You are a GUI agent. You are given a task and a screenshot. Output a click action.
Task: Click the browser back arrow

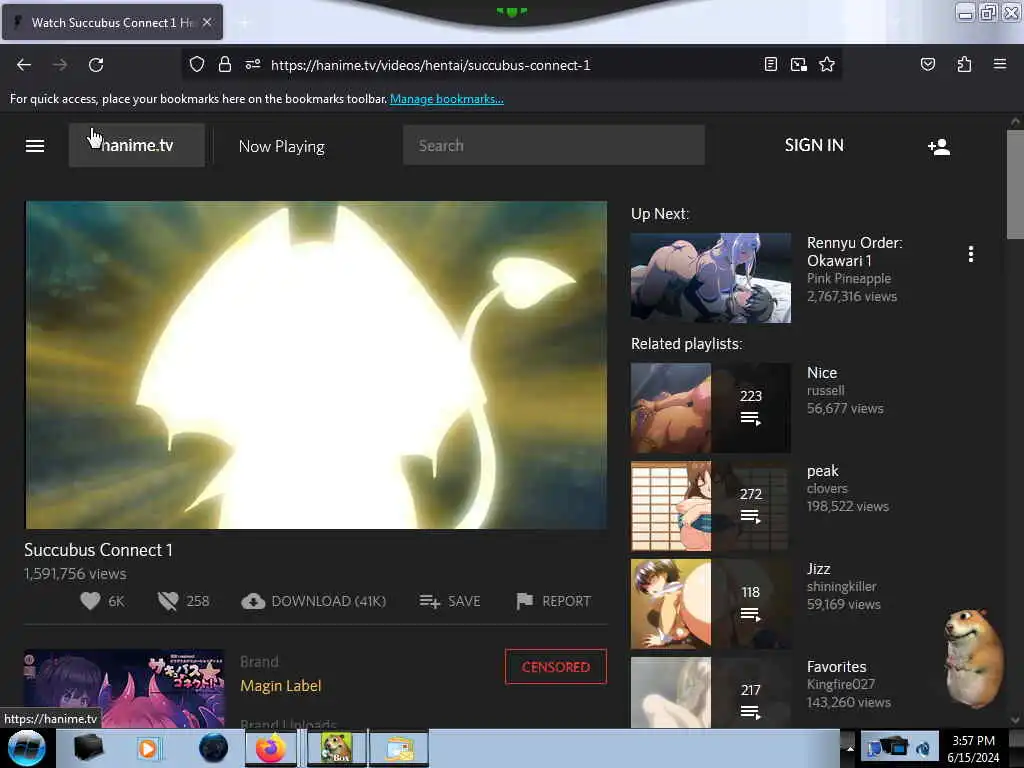tap(24, 65)
